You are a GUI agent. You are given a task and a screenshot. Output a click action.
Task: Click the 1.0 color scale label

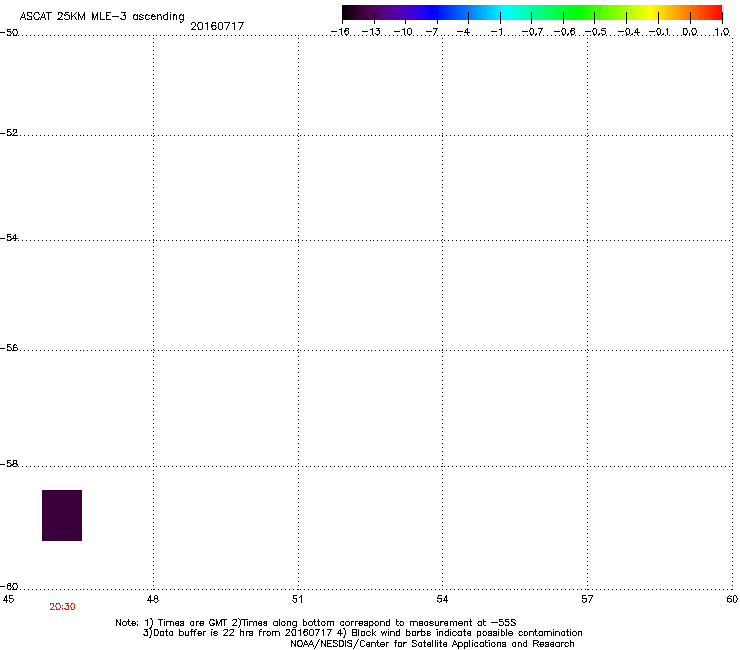pos(722,32)
